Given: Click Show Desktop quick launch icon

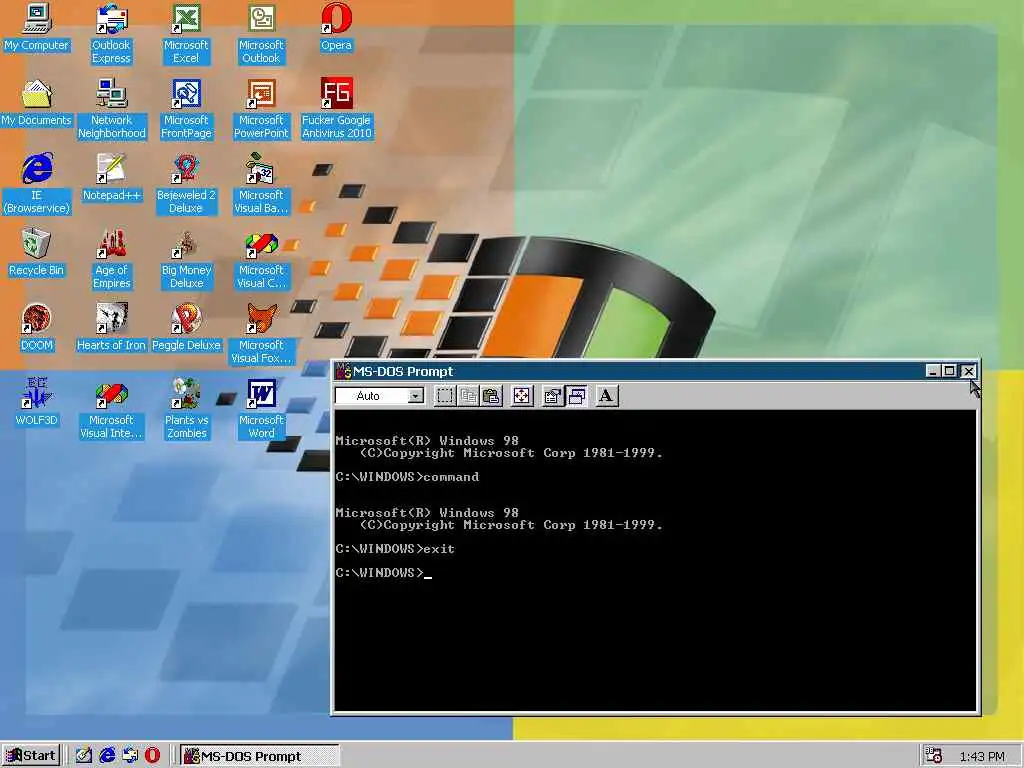Looking at the screenshot, I should pos(84,756).
